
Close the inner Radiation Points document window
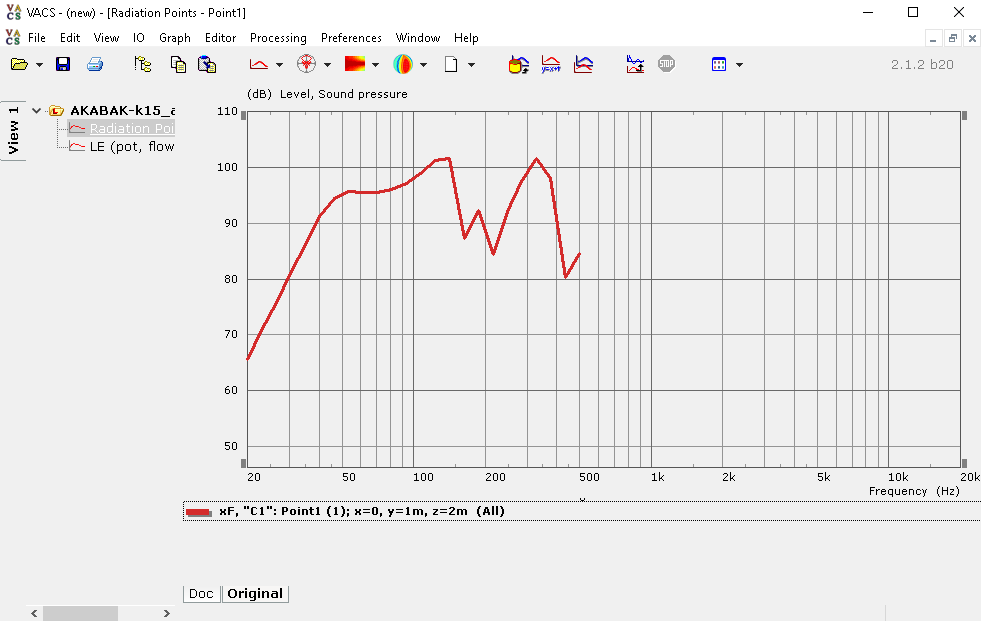pyautogui.click(x=972, y=39)
